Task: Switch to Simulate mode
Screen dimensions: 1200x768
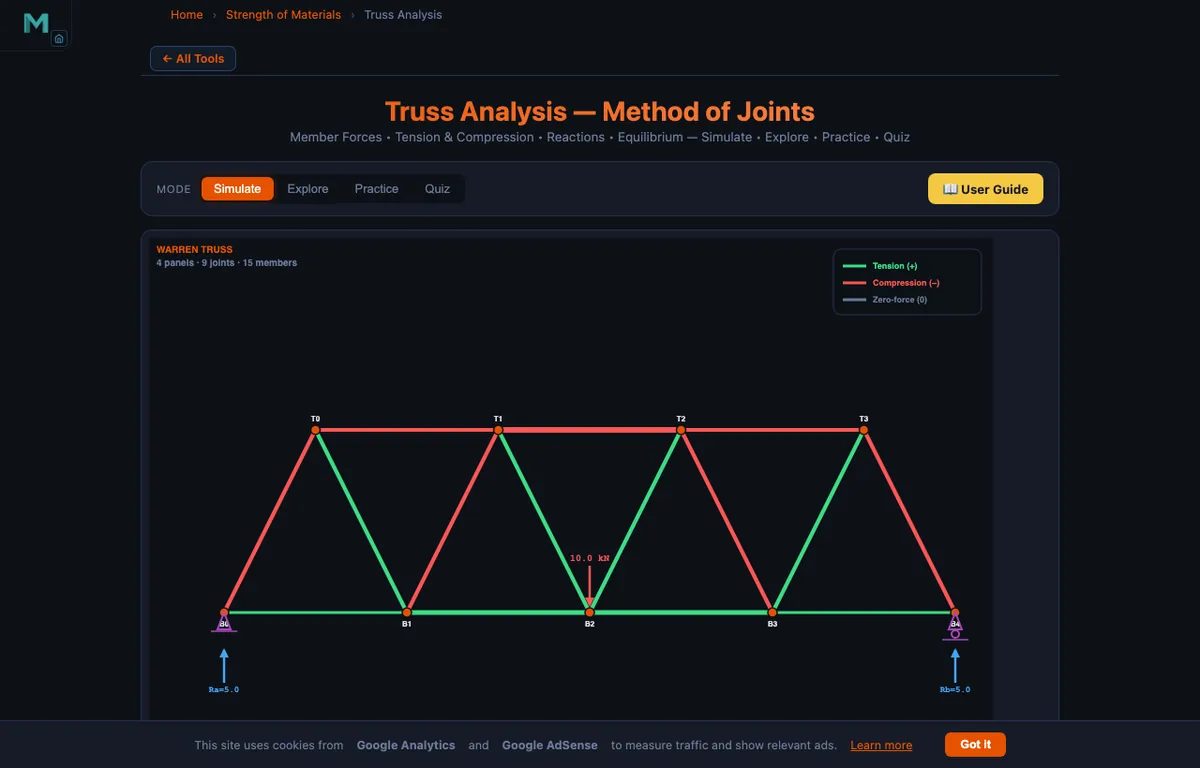Action: 237,189
